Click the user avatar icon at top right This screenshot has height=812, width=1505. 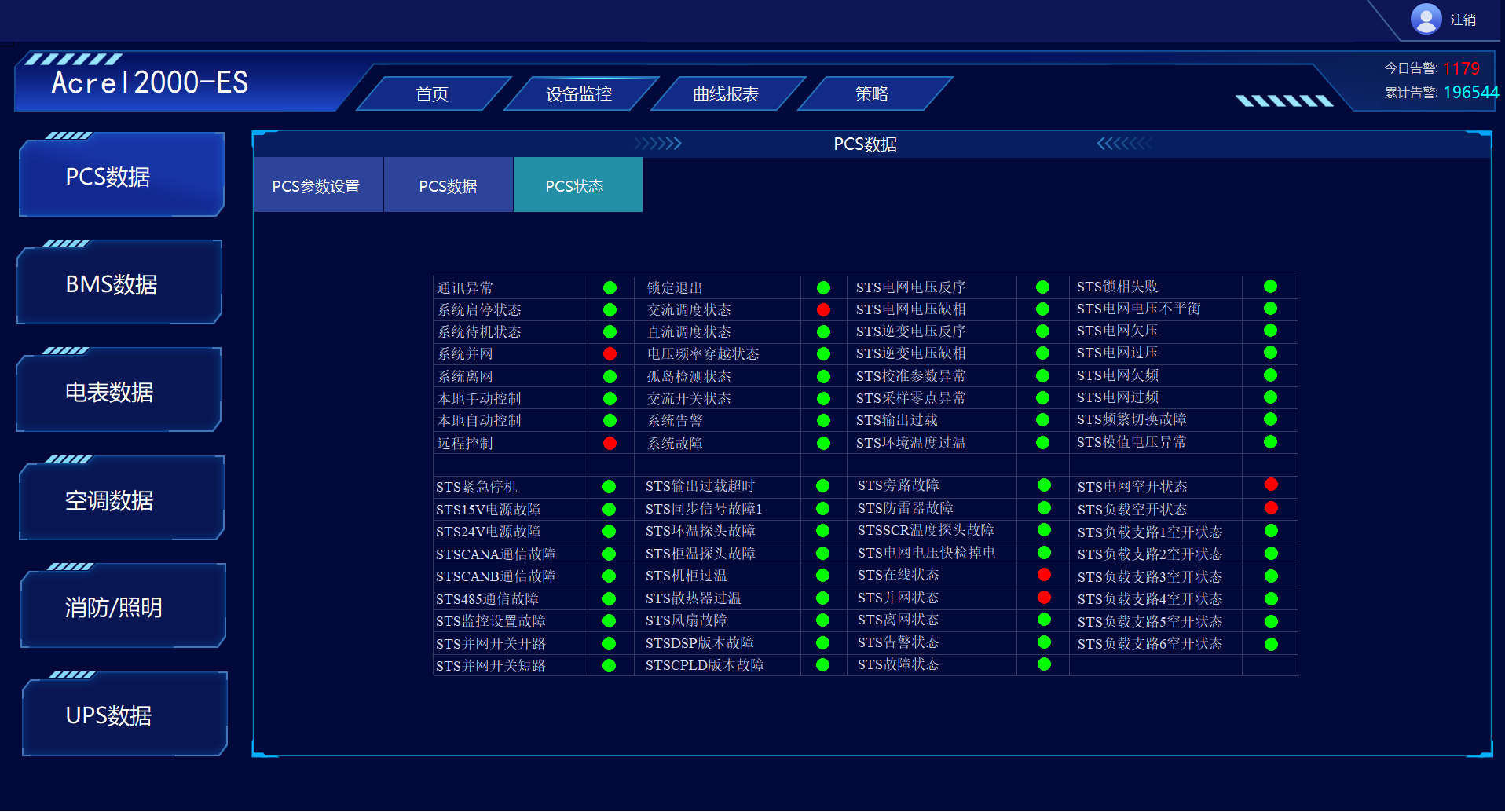click(x=1426, y=19)
